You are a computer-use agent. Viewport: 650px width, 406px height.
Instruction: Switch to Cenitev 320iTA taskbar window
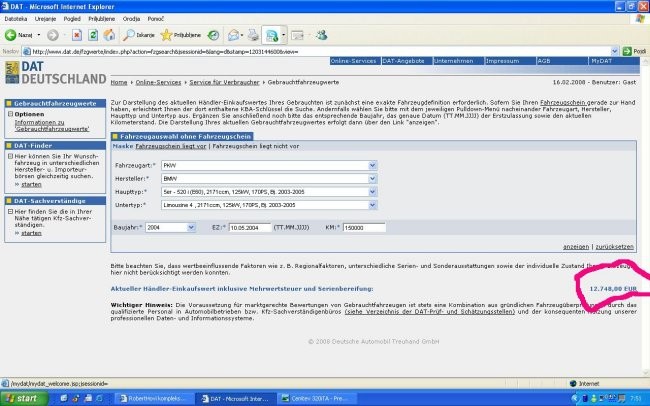[x=317, y=399]
